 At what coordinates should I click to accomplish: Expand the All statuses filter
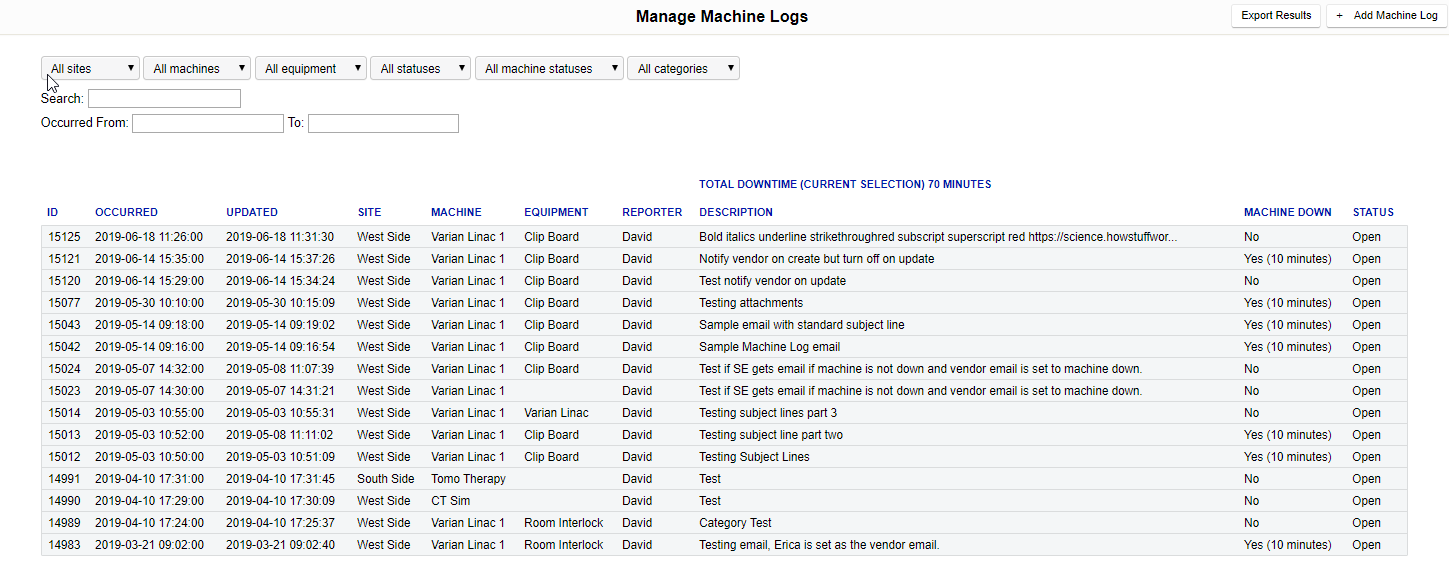coord(421,69)
